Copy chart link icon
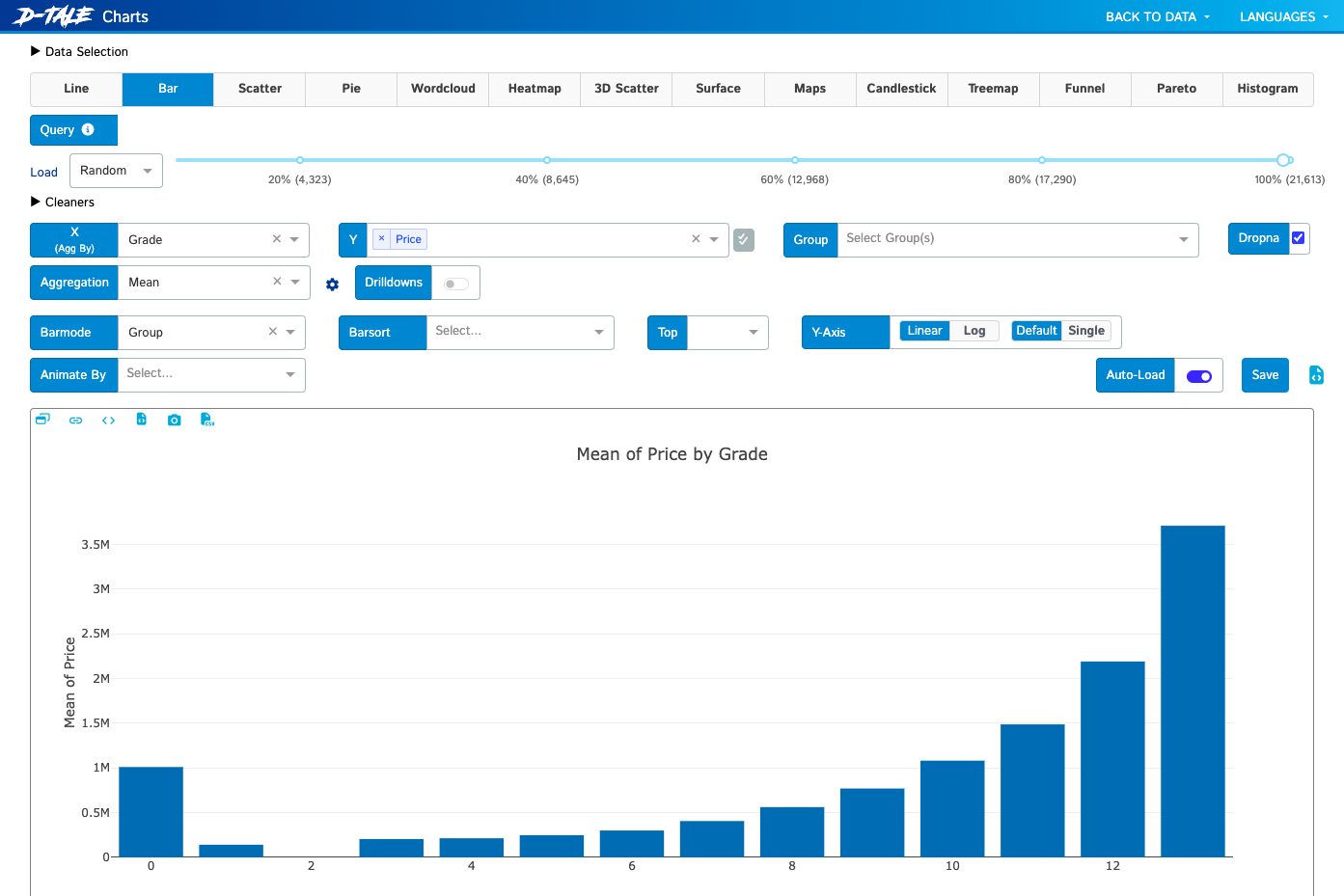The height and width of the screenshot is (896, 1344). (x=76, y=421)
